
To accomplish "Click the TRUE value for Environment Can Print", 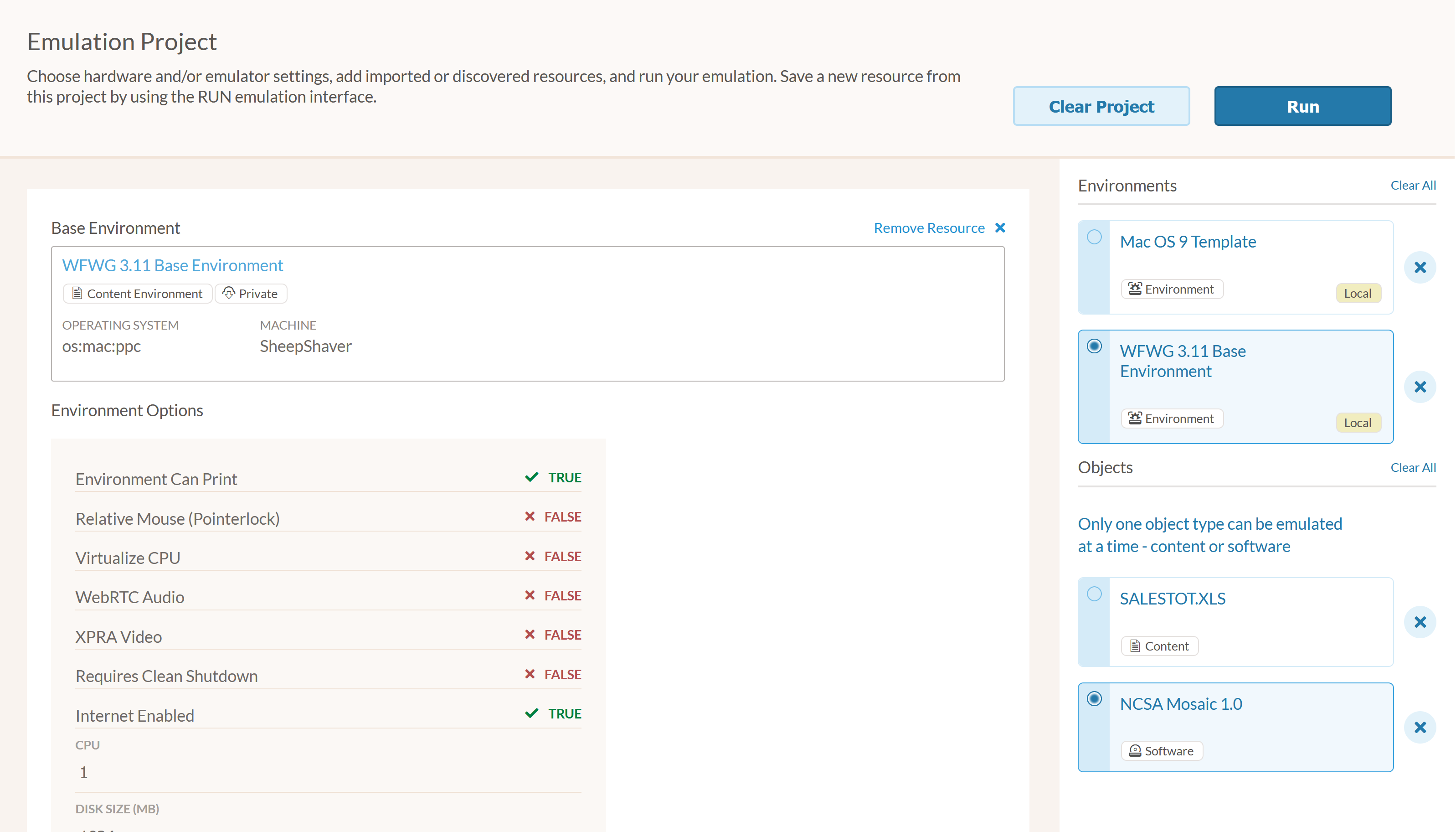I will [x=564, y=477].
